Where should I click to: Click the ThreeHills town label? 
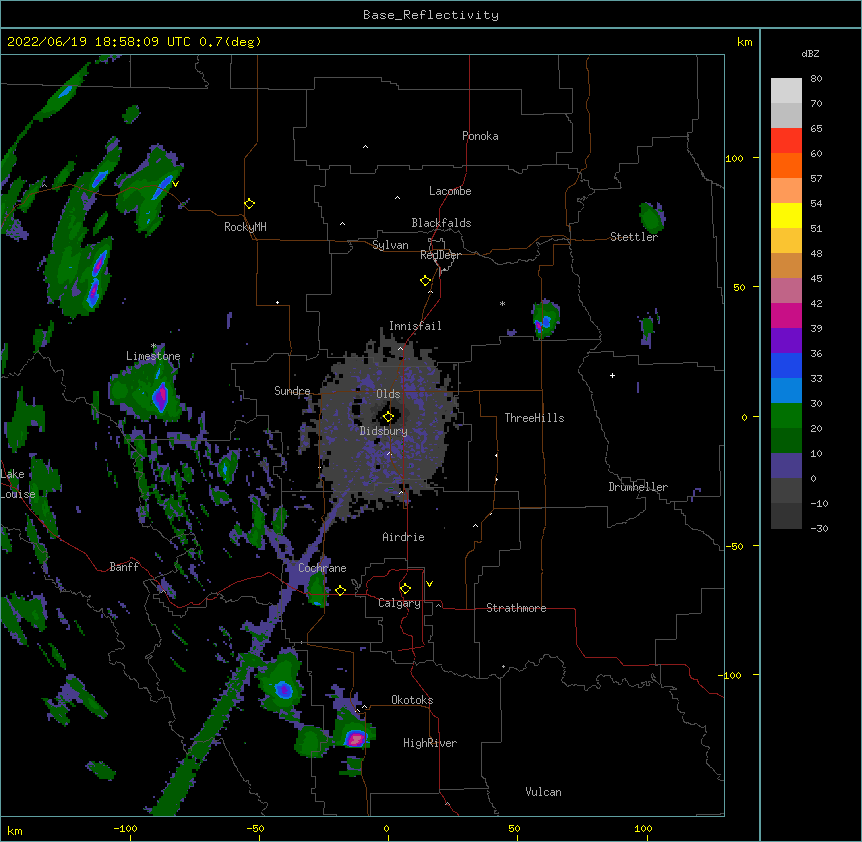pos(534,418)
